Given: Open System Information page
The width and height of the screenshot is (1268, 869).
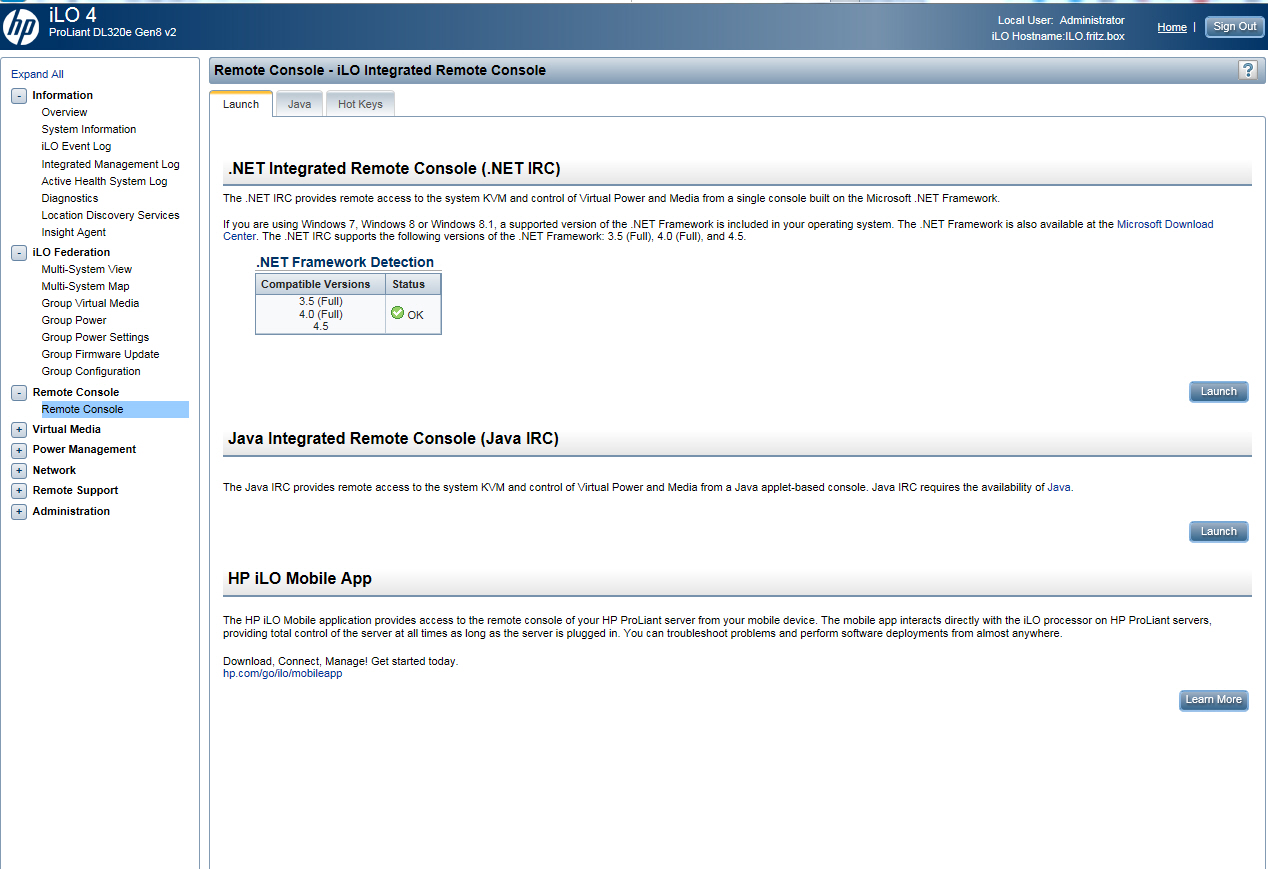Looking at the screenshot, I should [89, 130].
